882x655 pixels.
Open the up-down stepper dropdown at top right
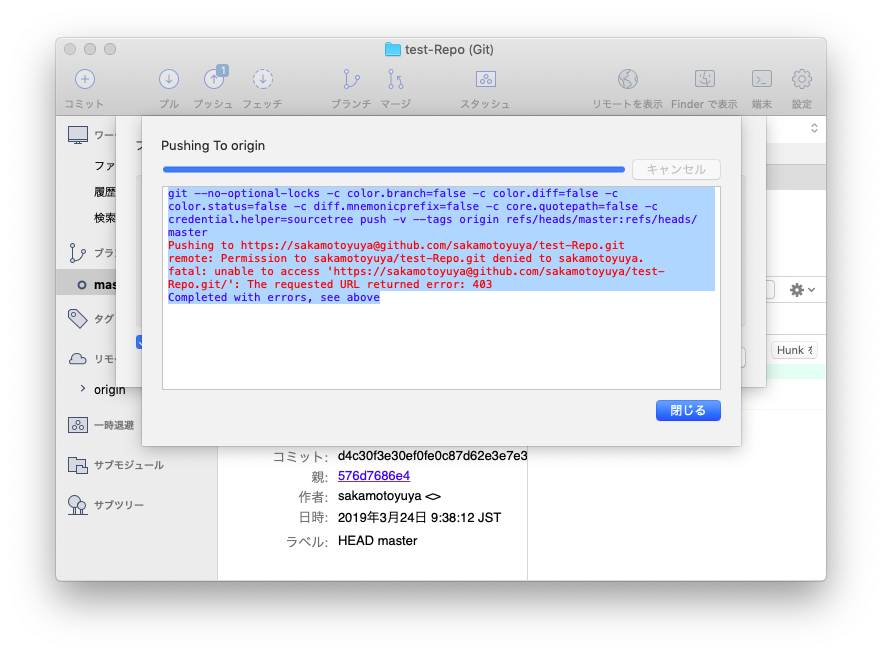[814, 128]
